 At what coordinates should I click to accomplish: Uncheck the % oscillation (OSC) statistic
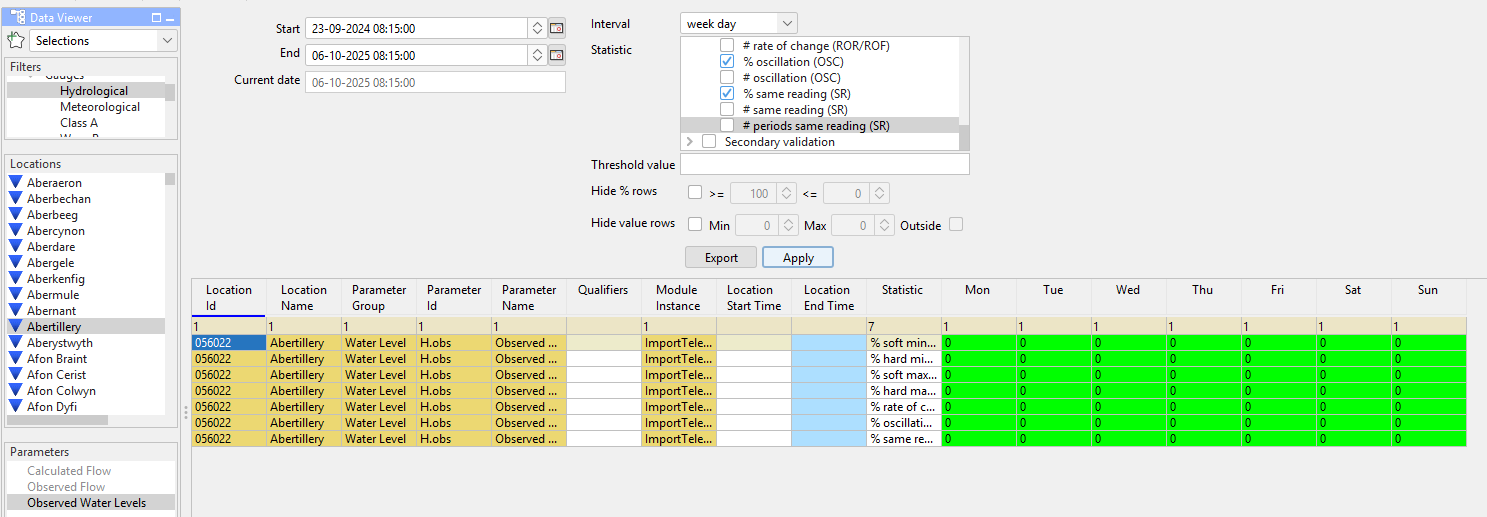click(x=727, y=62)
